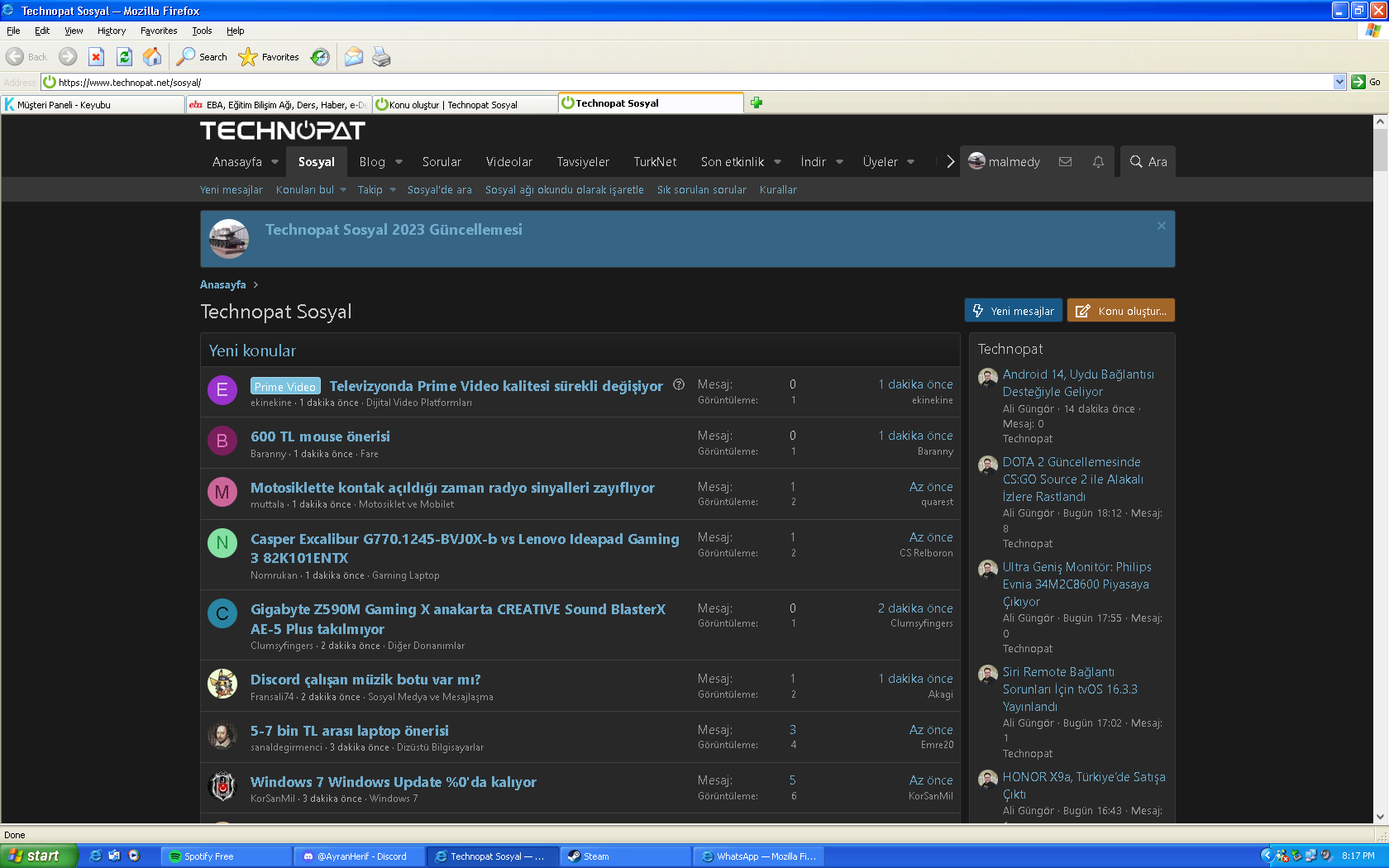Image resolution: width=1389 pixels, height=868 pixels.
Task: Click 'Sosyal ağı okundu olarak işaretle' link
Action: (x=565, y=190)
